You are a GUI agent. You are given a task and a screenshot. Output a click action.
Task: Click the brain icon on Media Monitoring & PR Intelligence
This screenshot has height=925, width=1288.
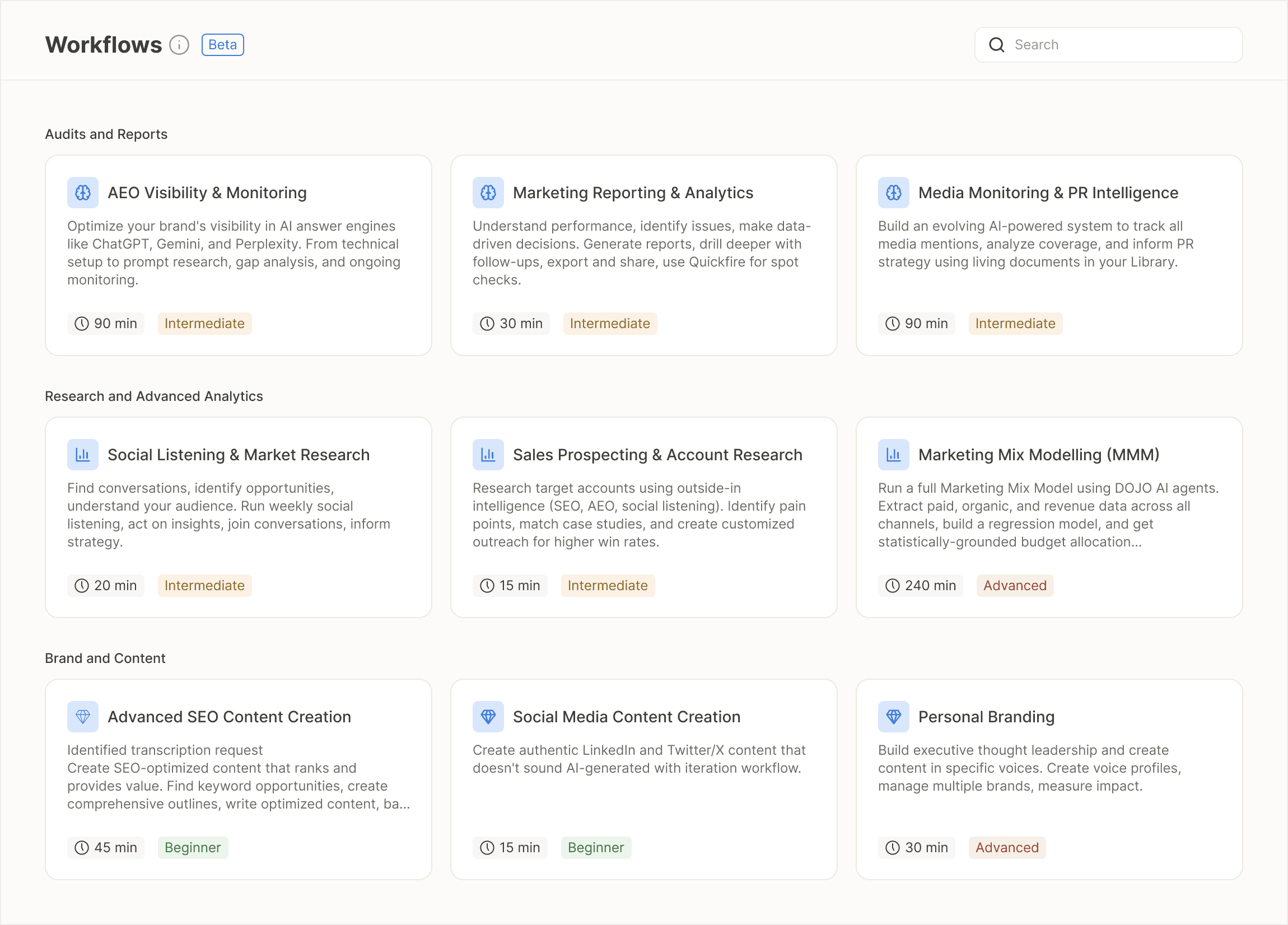coord(893,193)
